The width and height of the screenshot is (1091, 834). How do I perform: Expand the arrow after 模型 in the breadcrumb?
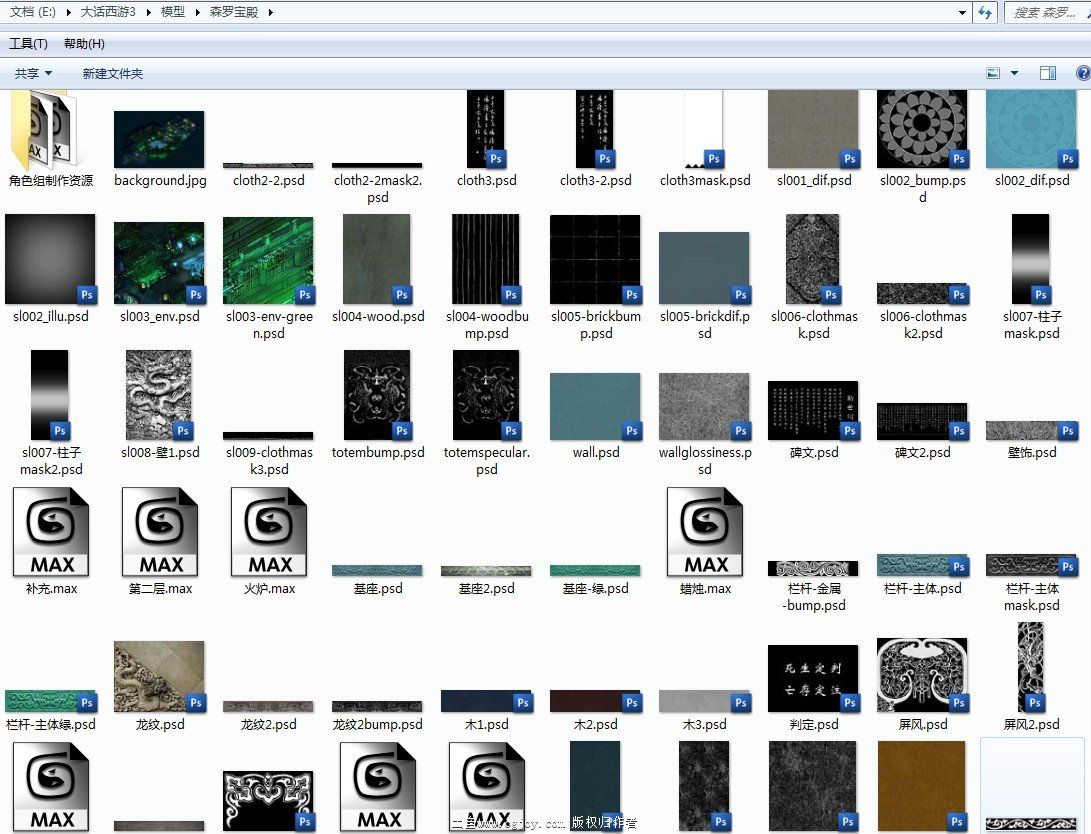coord(198,12)
